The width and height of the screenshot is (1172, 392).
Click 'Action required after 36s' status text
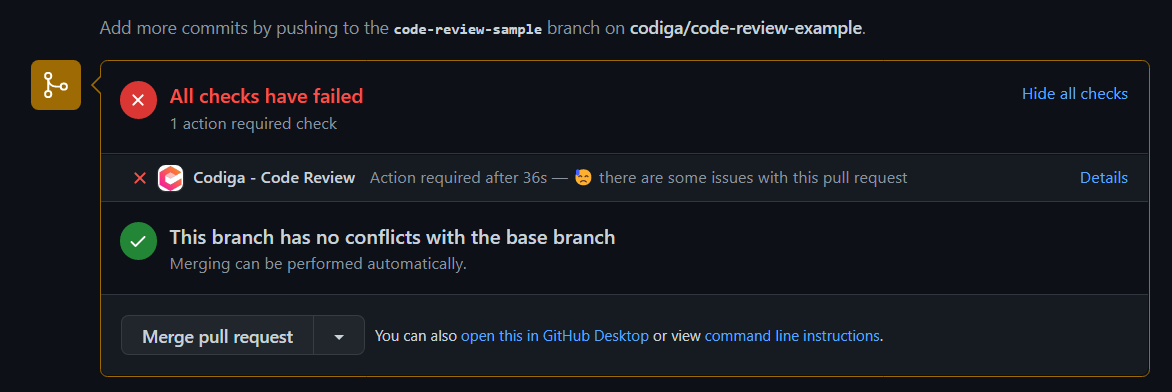tap(459, 178)
